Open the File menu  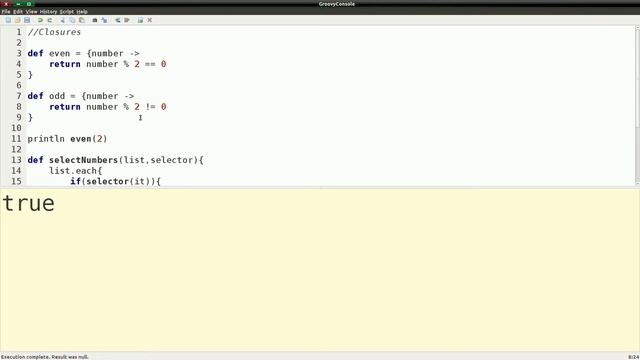pos(6,12)
